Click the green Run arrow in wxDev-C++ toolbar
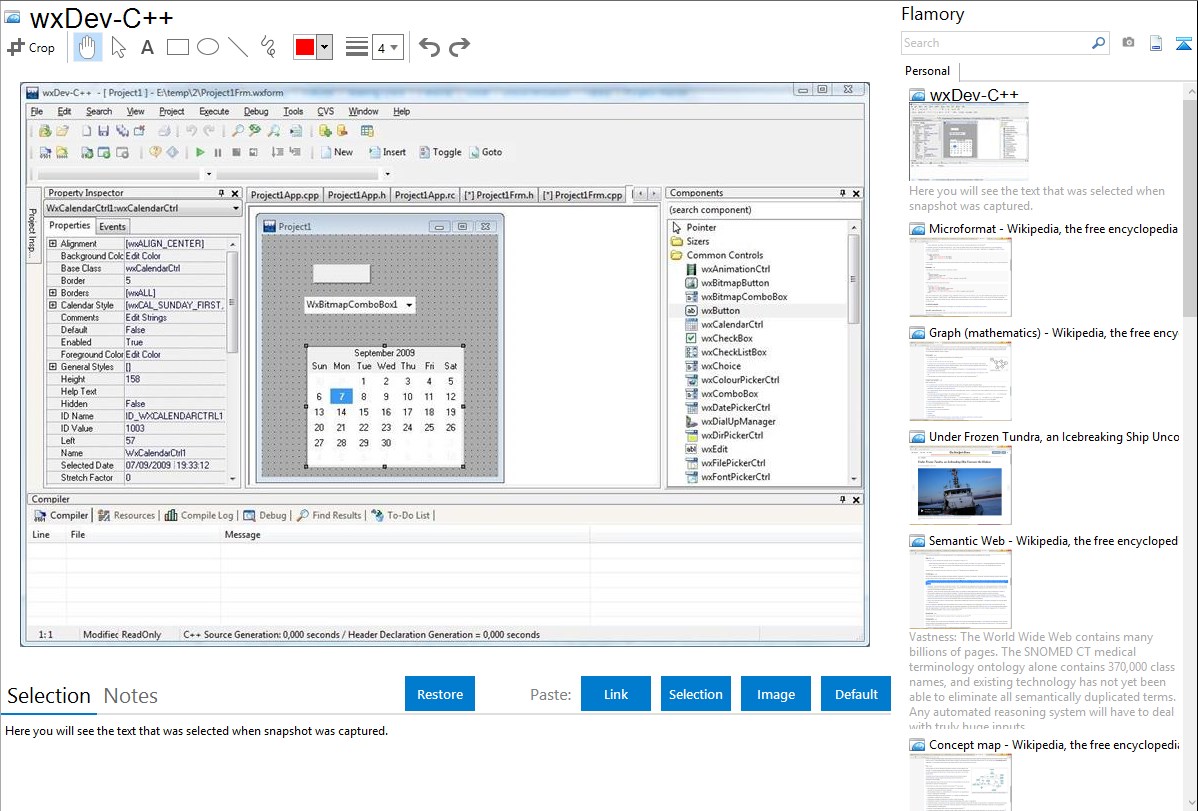Viewport: 1198px width, 811px height. [200, 152]
